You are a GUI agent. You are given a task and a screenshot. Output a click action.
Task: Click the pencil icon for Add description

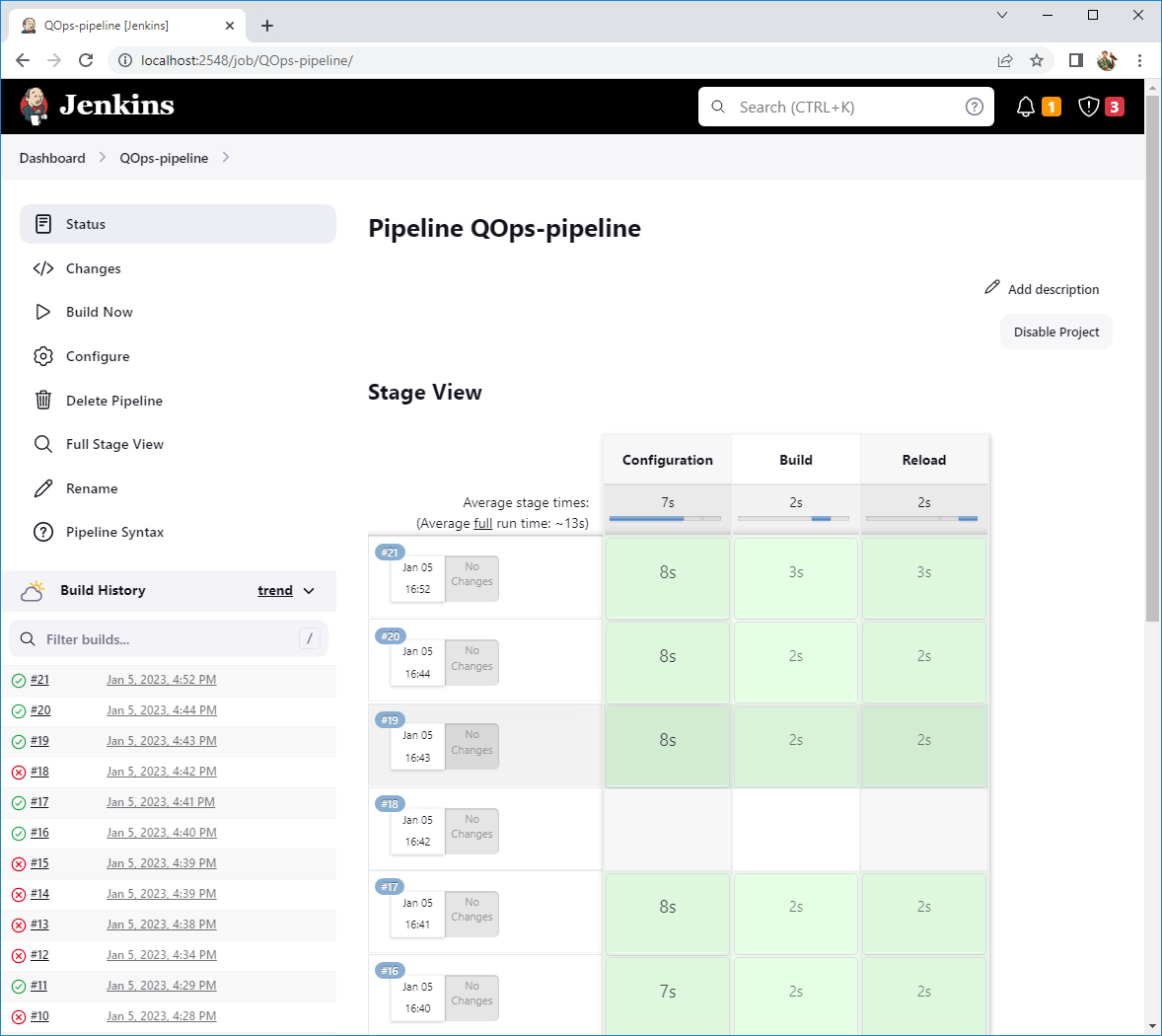click(x=992, y=287)
